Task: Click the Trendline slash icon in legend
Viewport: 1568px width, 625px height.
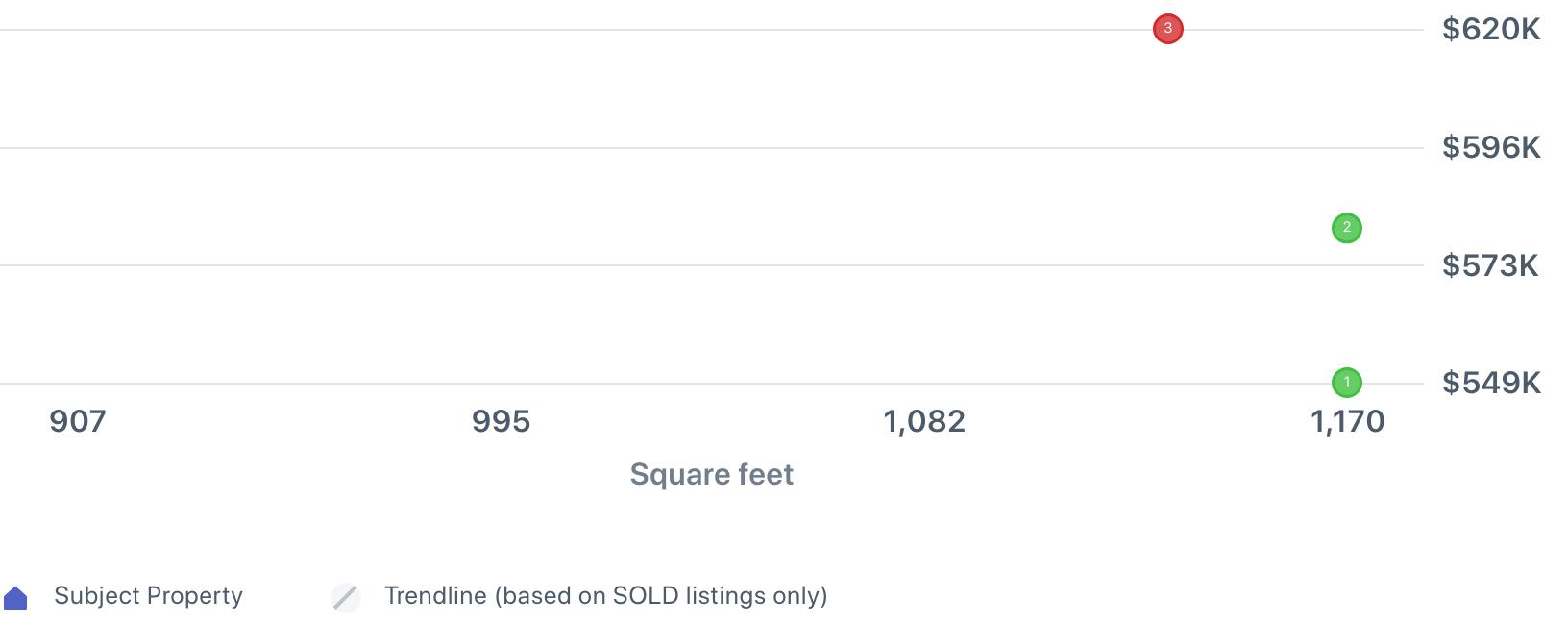Action: click(345, 597)
